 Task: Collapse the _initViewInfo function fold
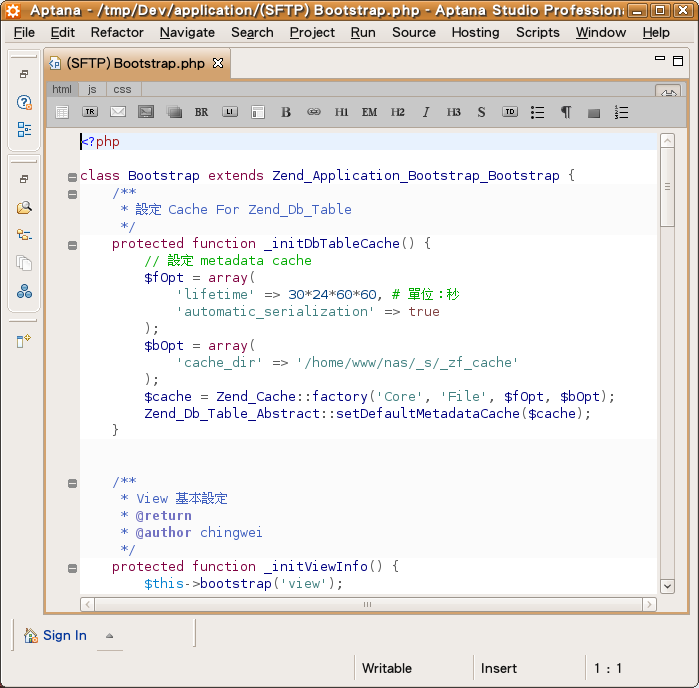[72, 567]
